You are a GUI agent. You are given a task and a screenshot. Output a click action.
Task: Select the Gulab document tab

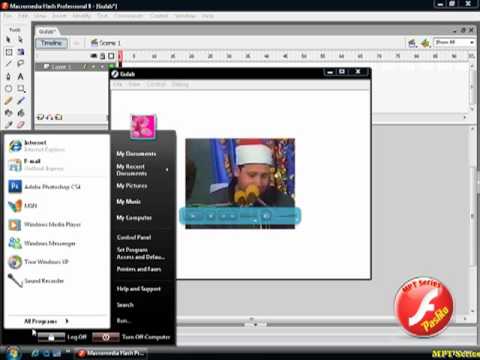(x=47, y=31)
